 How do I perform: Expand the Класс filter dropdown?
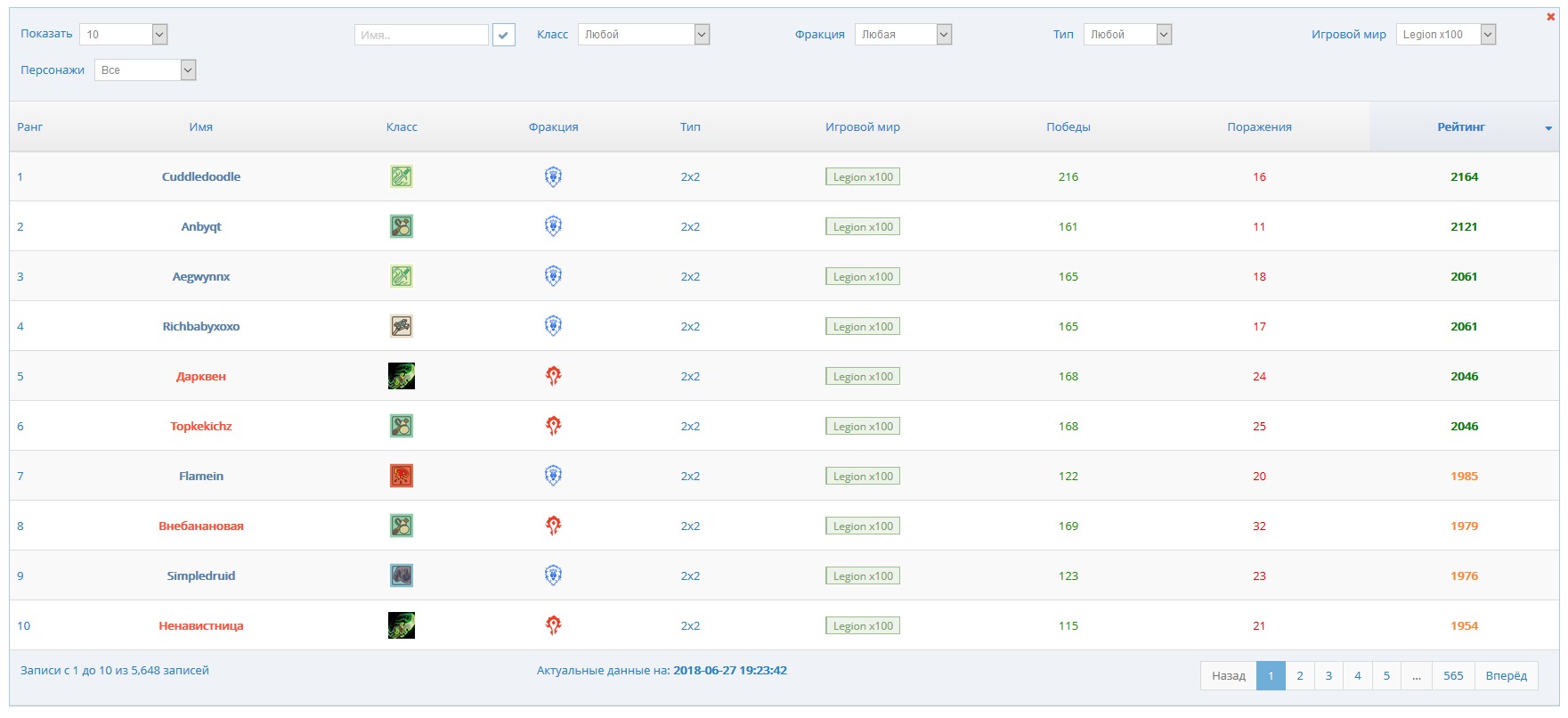(x=643, y=35)
